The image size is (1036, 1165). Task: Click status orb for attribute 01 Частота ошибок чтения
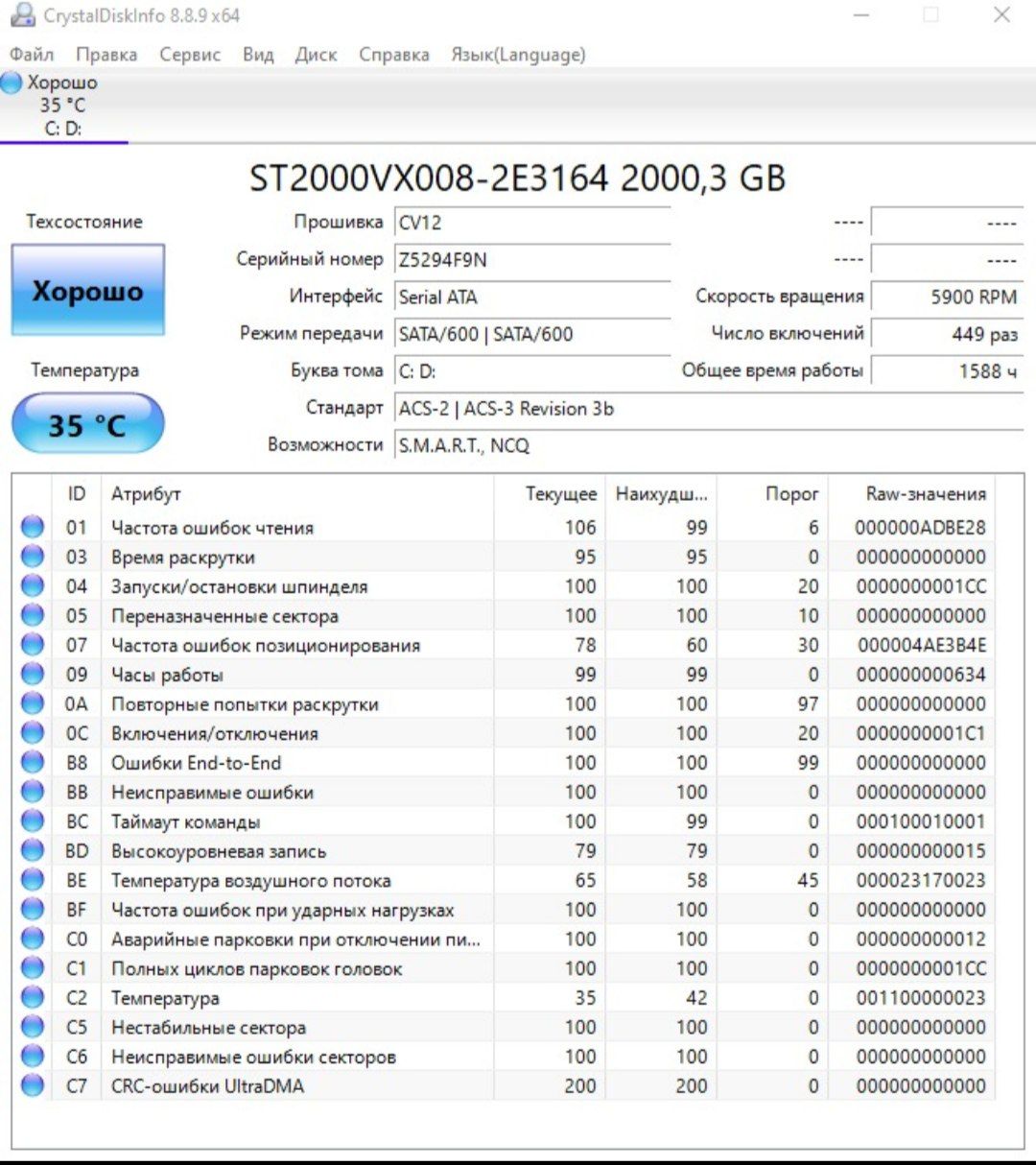tap(33, 527)
